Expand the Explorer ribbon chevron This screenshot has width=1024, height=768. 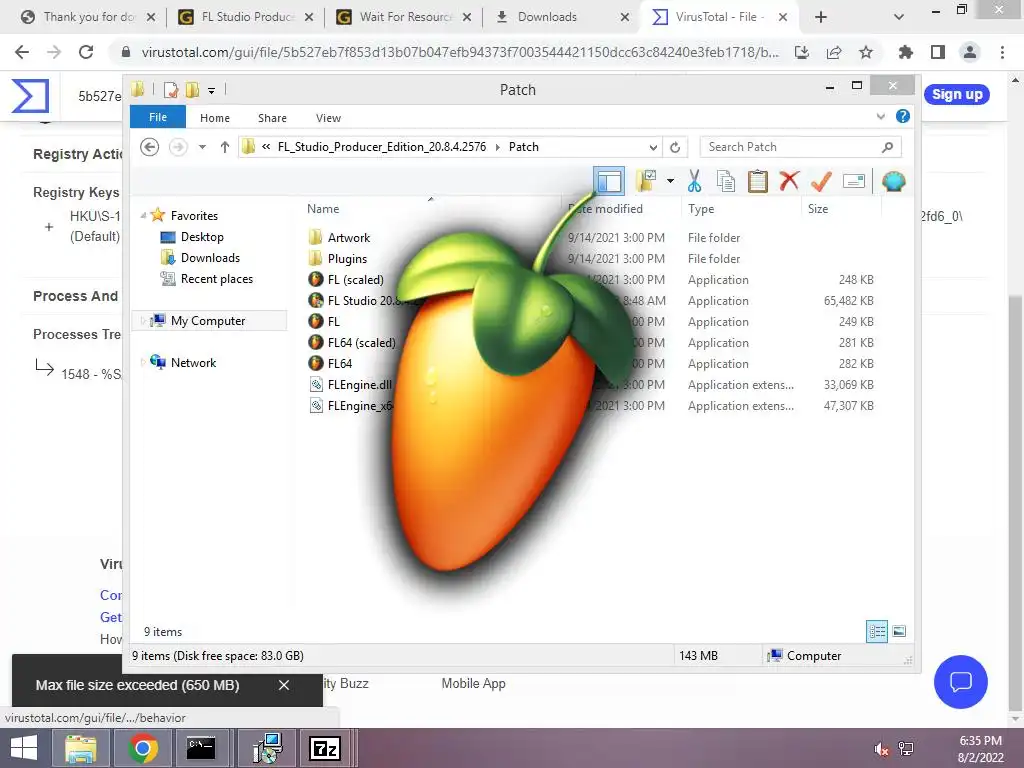[880, 116]
